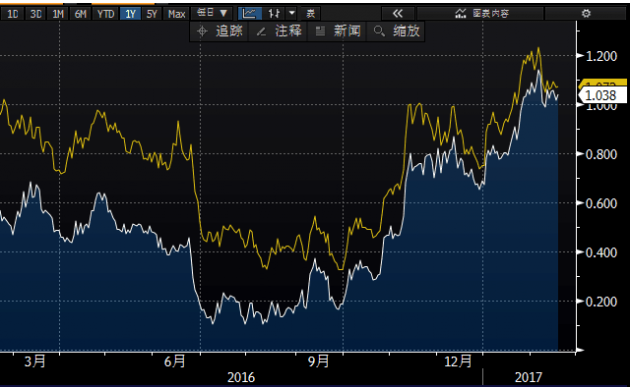Open the 表 table view
This screenshot has height=391, width=630.
311,14
